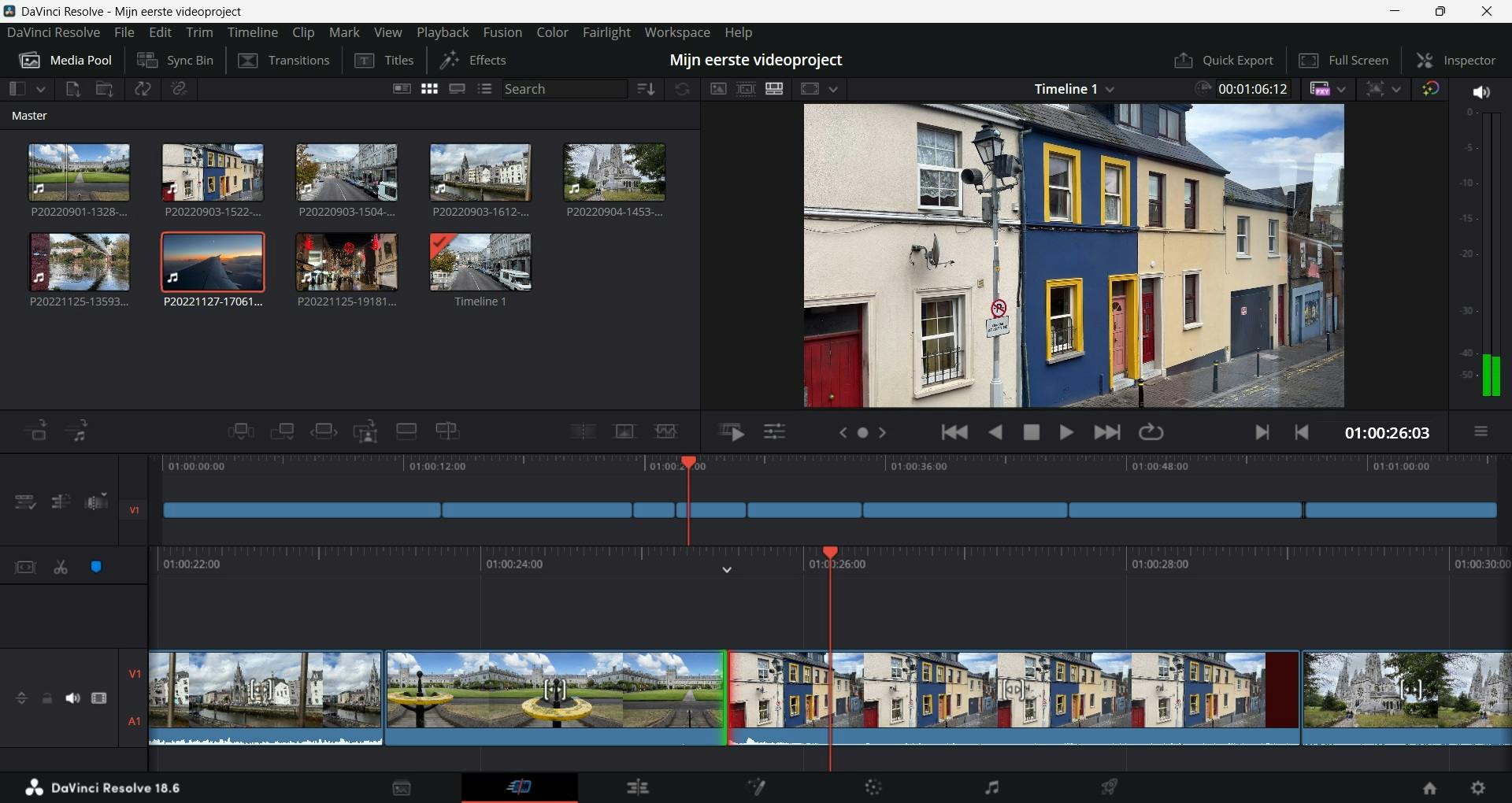This screenshot has width=1512, height=803.
Task: Toggle the track lock icon
Action: [47, 698]
